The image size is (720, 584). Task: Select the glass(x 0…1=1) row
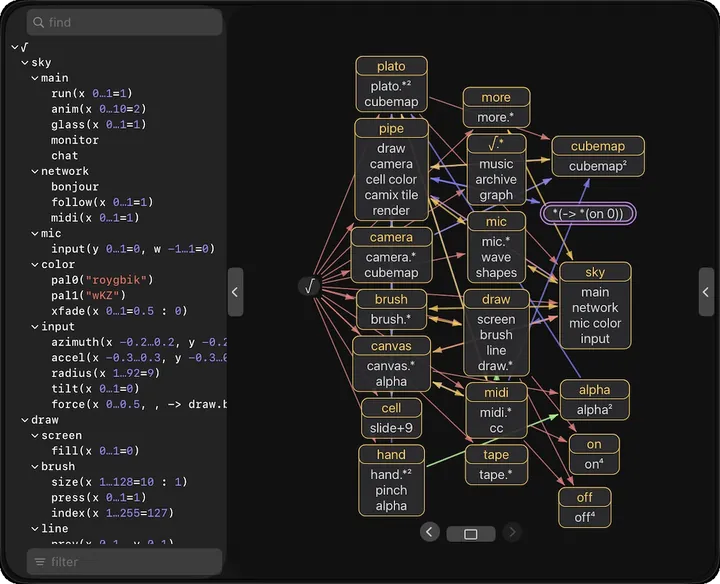[x=99, y=124]
